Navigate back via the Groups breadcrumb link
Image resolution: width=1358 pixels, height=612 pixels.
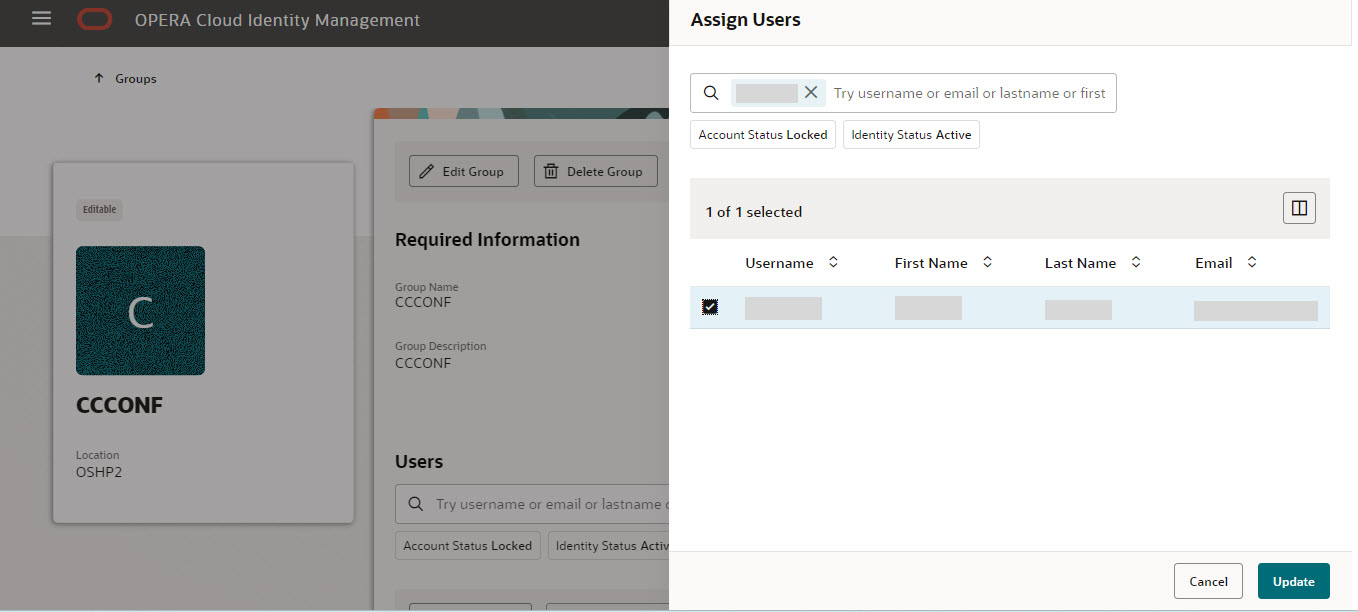(x=135, y=77)
